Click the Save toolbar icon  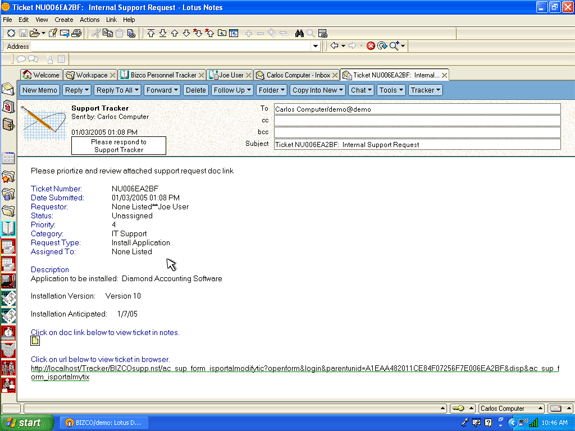(x=23, y=33)
